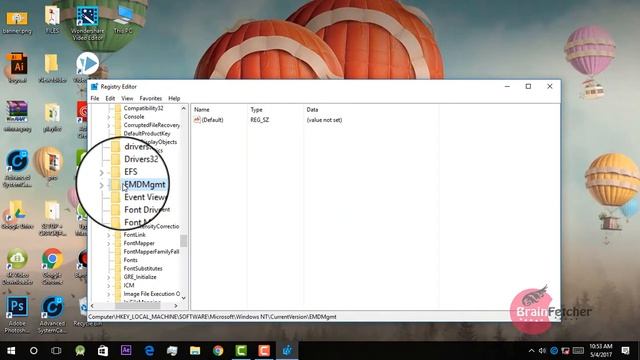Open the Favorites menu
This screenshot has height=360, width=640.
coord(151,98)
